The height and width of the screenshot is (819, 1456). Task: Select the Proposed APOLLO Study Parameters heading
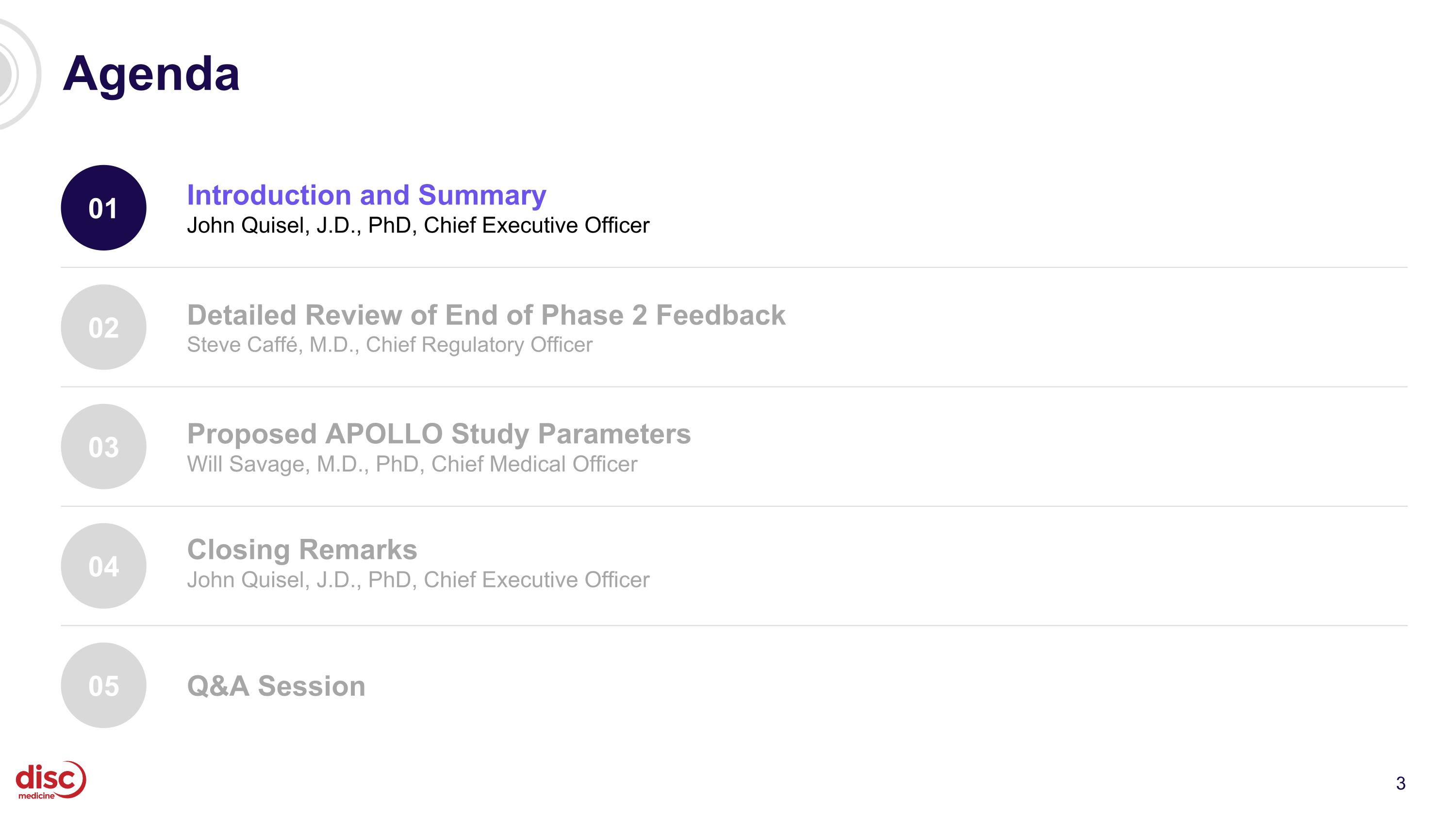(x=439, y=434)
